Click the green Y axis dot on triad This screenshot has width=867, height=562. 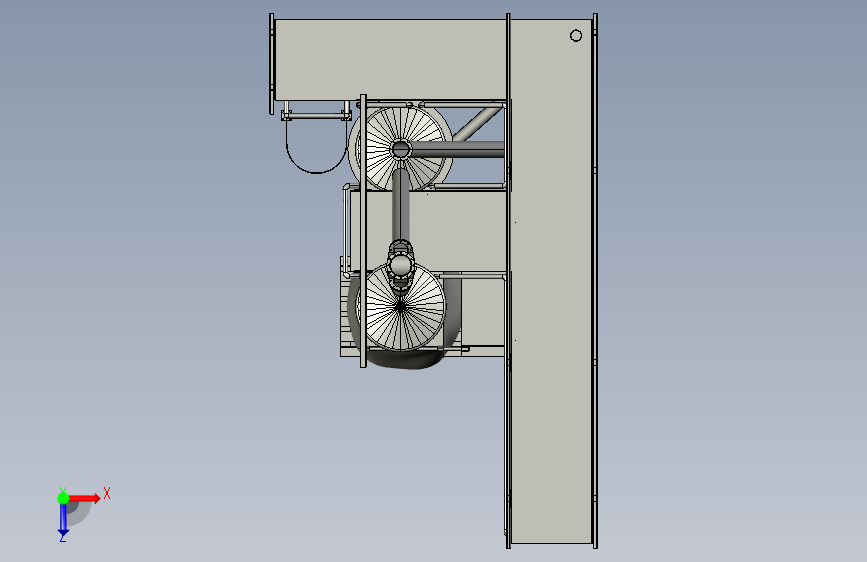(x=63, y=498)
